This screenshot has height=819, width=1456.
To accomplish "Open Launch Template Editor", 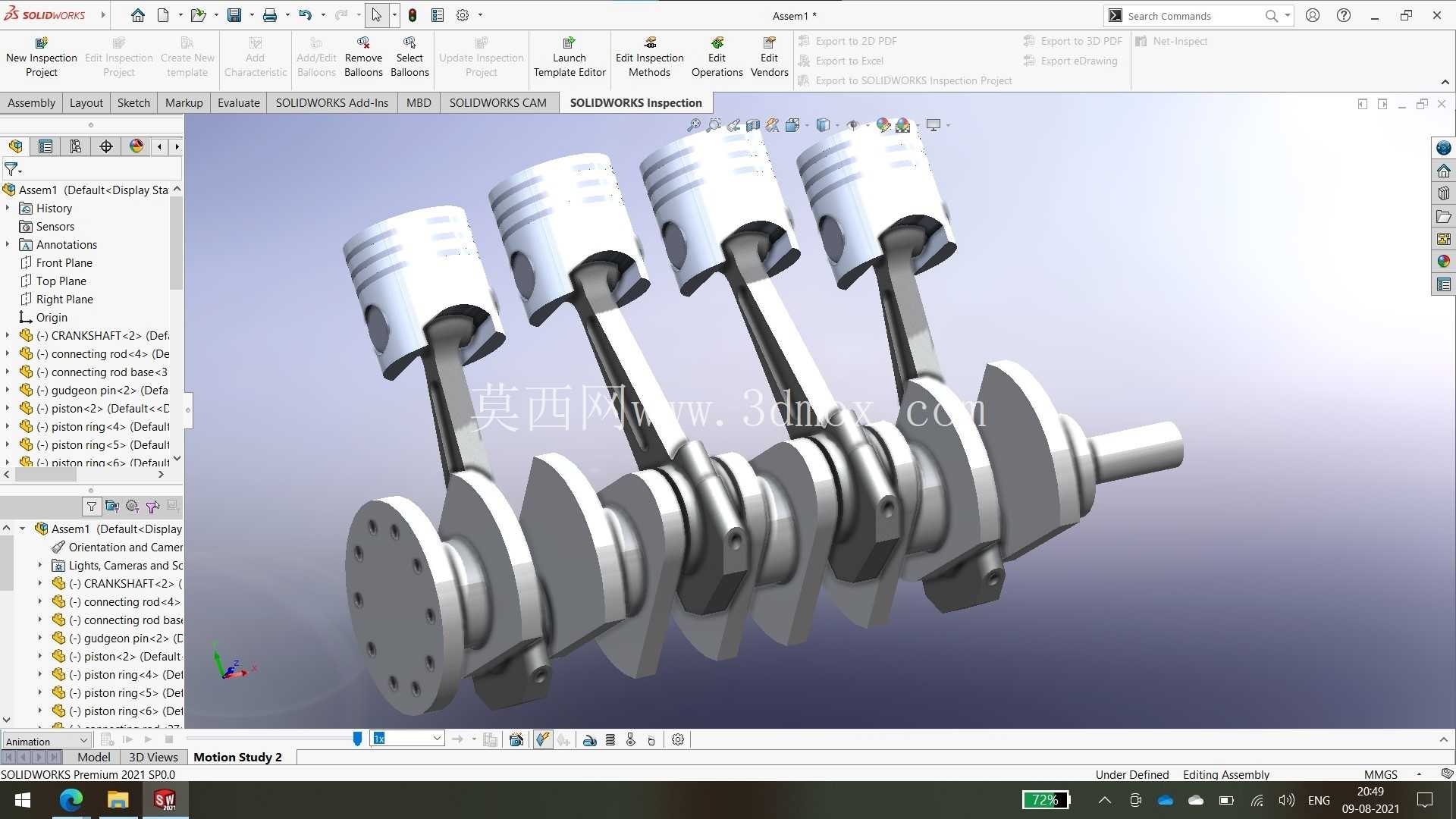I will click(x=570, y=57).
